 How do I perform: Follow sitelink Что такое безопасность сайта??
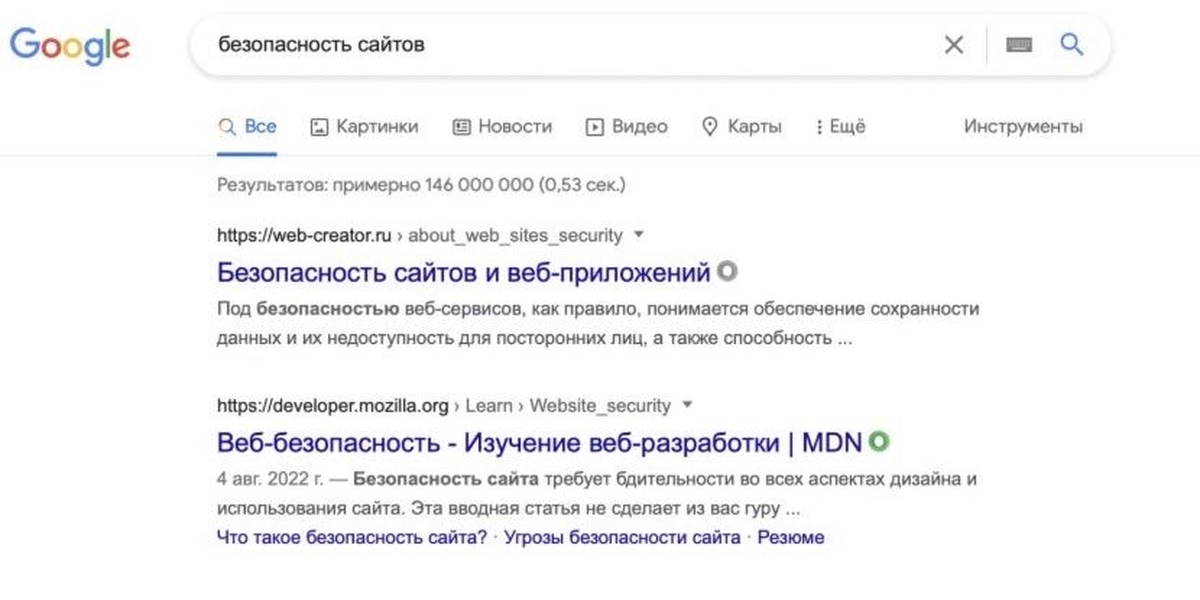pyautogui.click(x=351, y=537)
